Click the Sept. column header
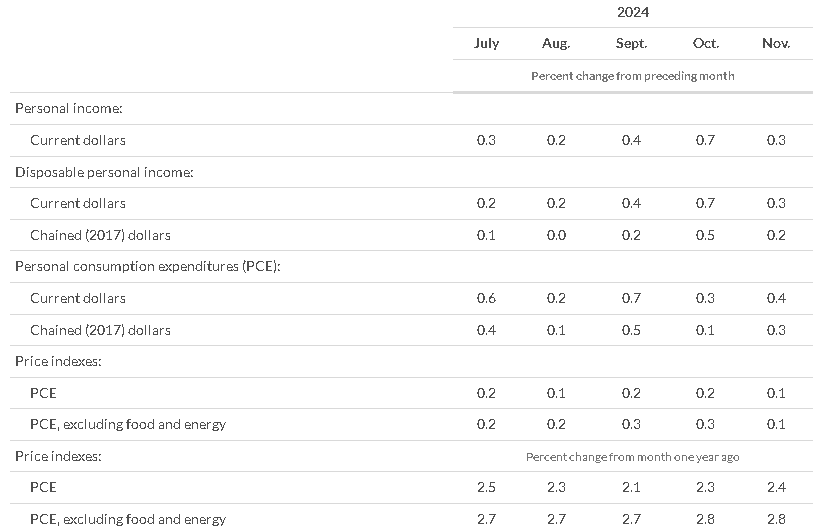821x531 pixels. [631, 43]
